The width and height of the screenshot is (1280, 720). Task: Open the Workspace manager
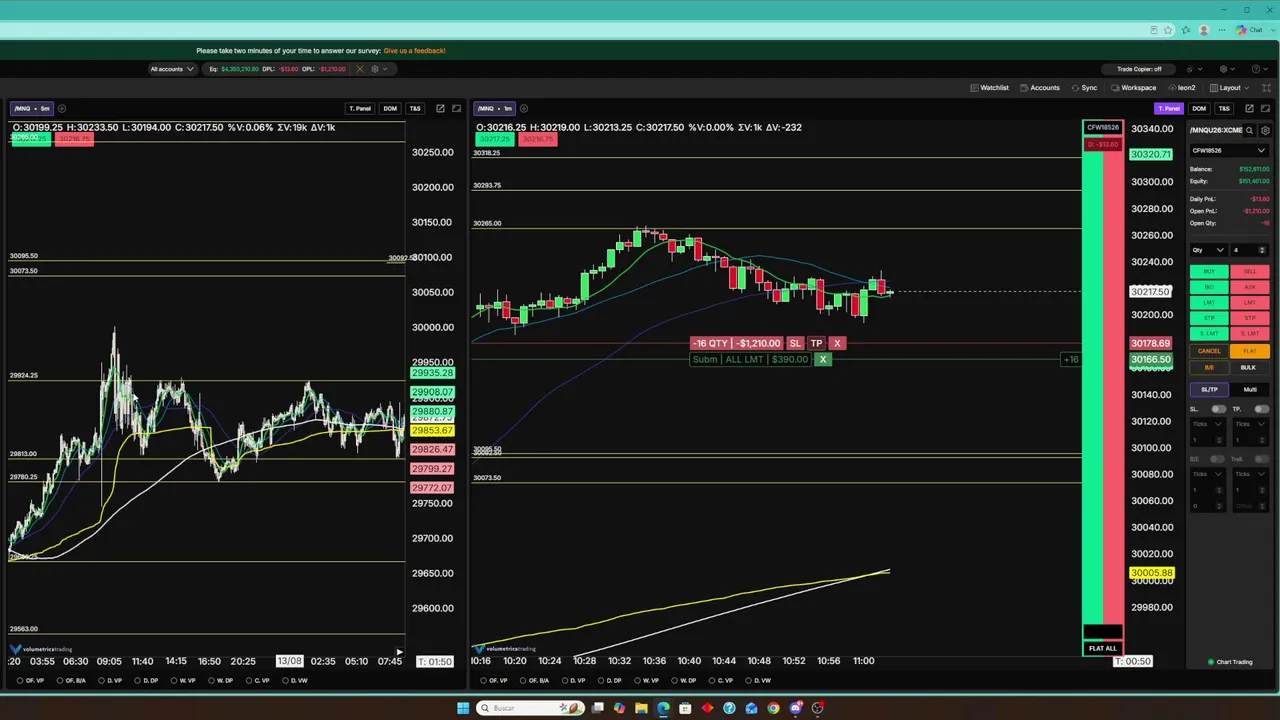pos(1133,88)
